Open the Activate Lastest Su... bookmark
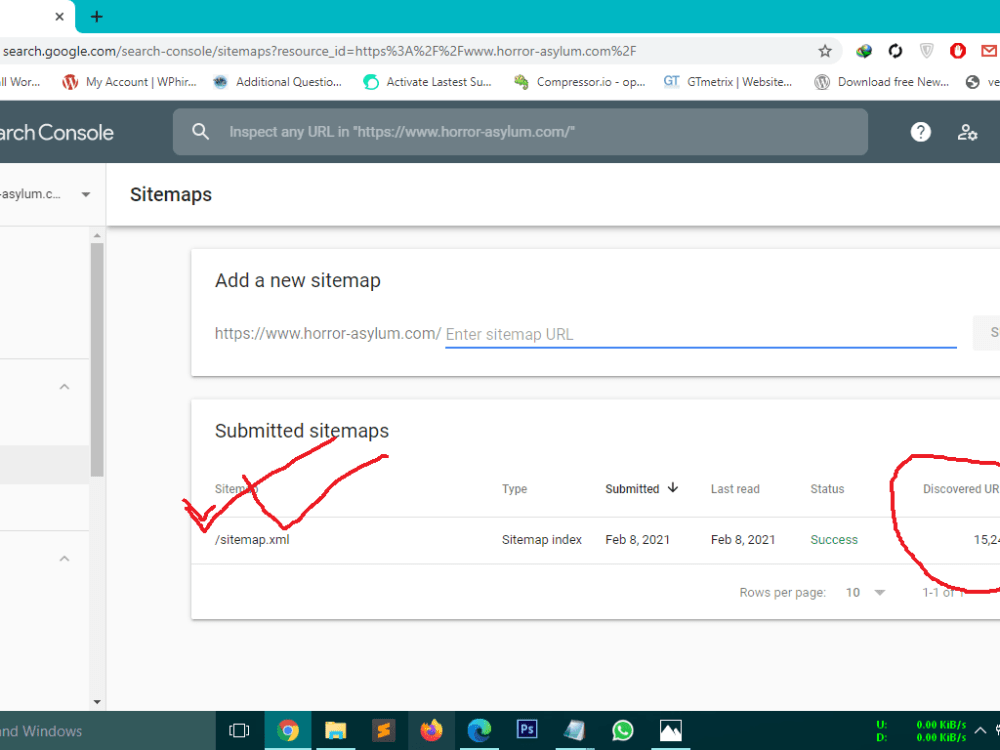1000x750 pixels. click(428, 82)
